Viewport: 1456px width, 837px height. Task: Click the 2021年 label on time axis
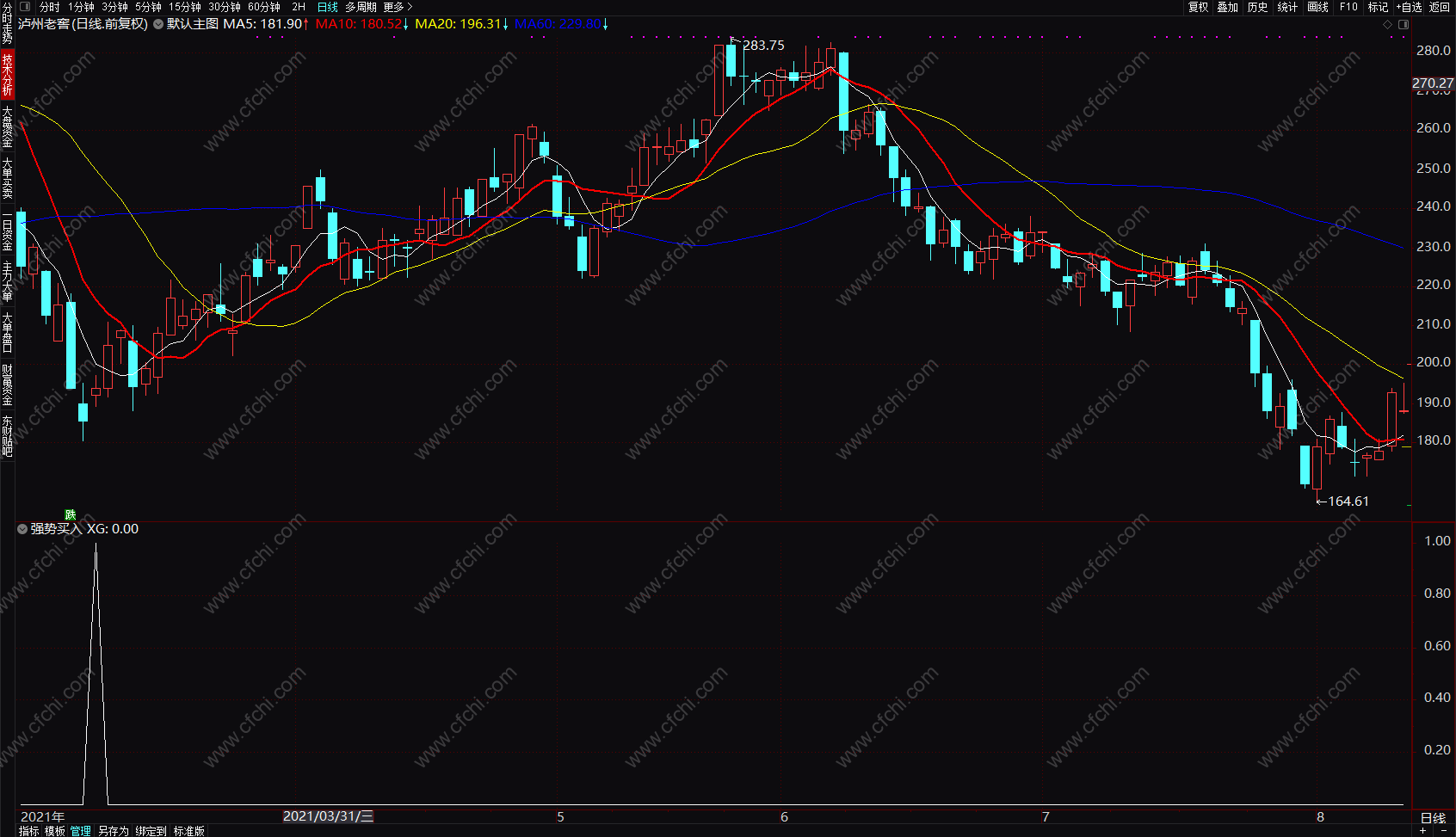[x=43, y=817]
